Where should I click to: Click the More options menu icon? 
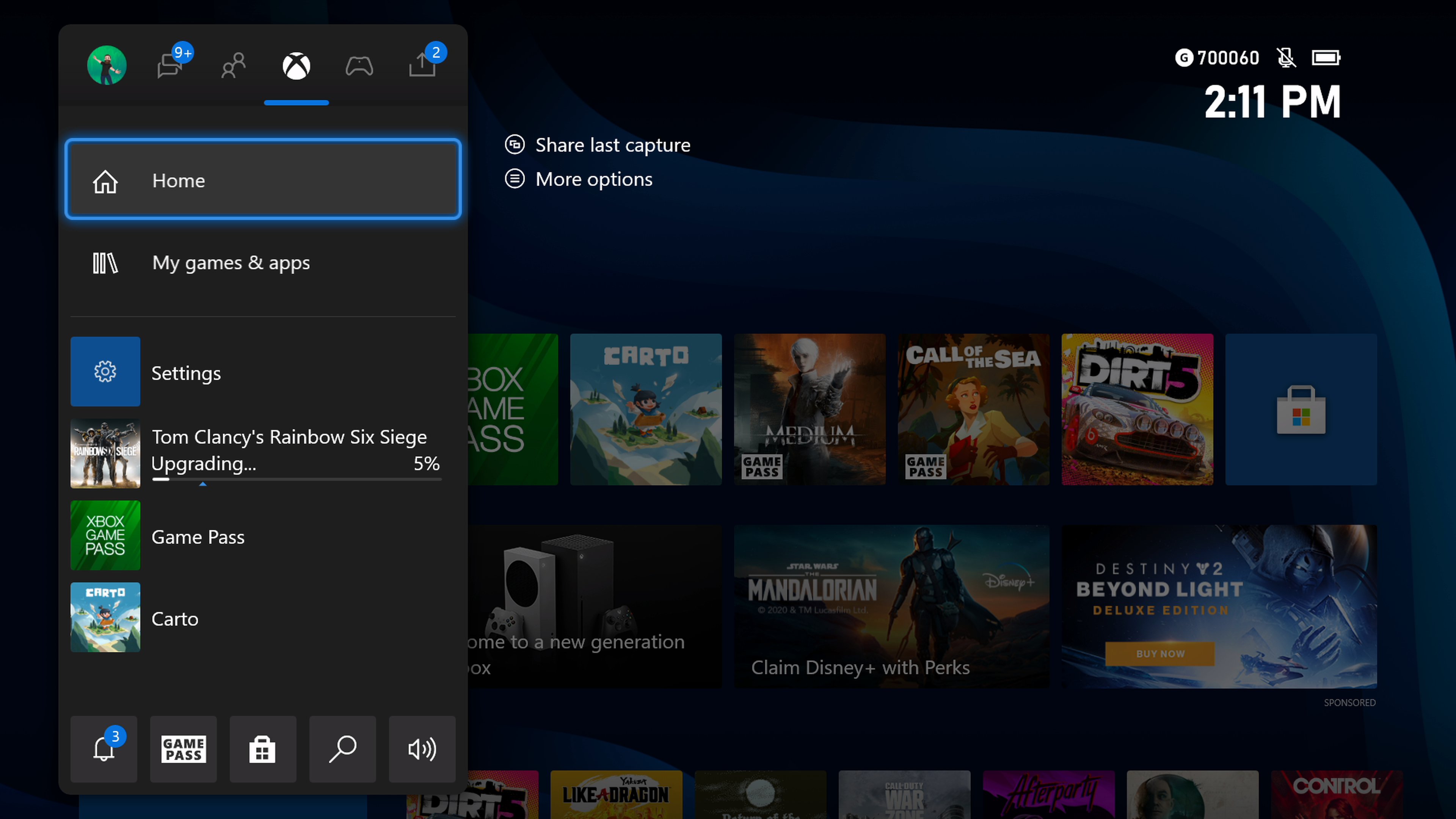tap(515, 179)
